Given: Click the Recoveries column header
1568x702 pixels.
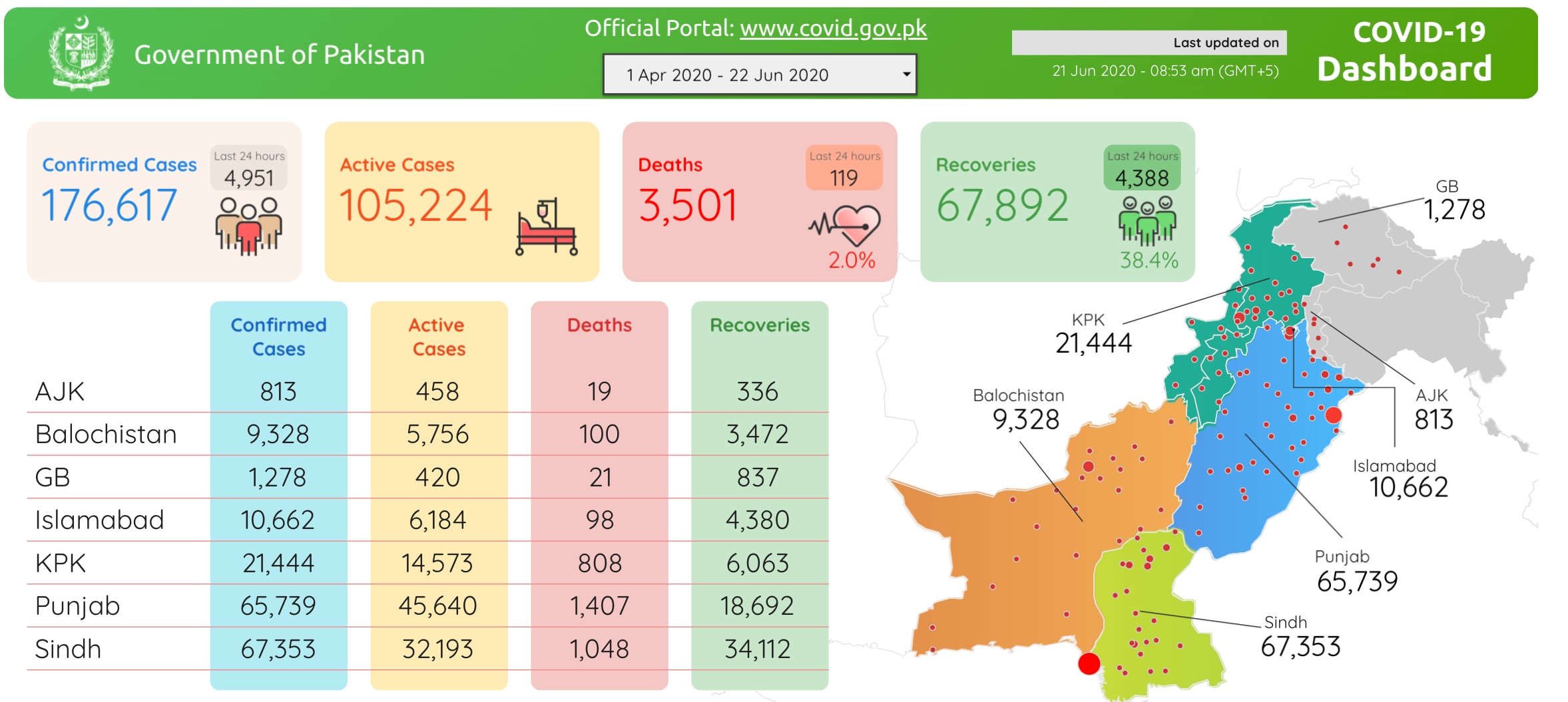Looking at the screenshot, I should coord(760,325).
